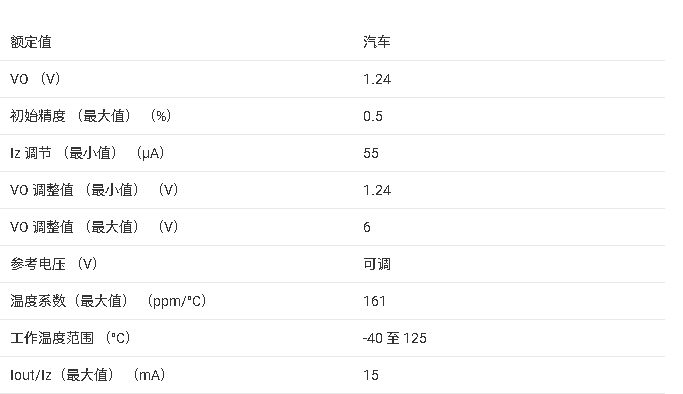Select 1.24 in VO 调整值 最小值 row

click(377, 190)
